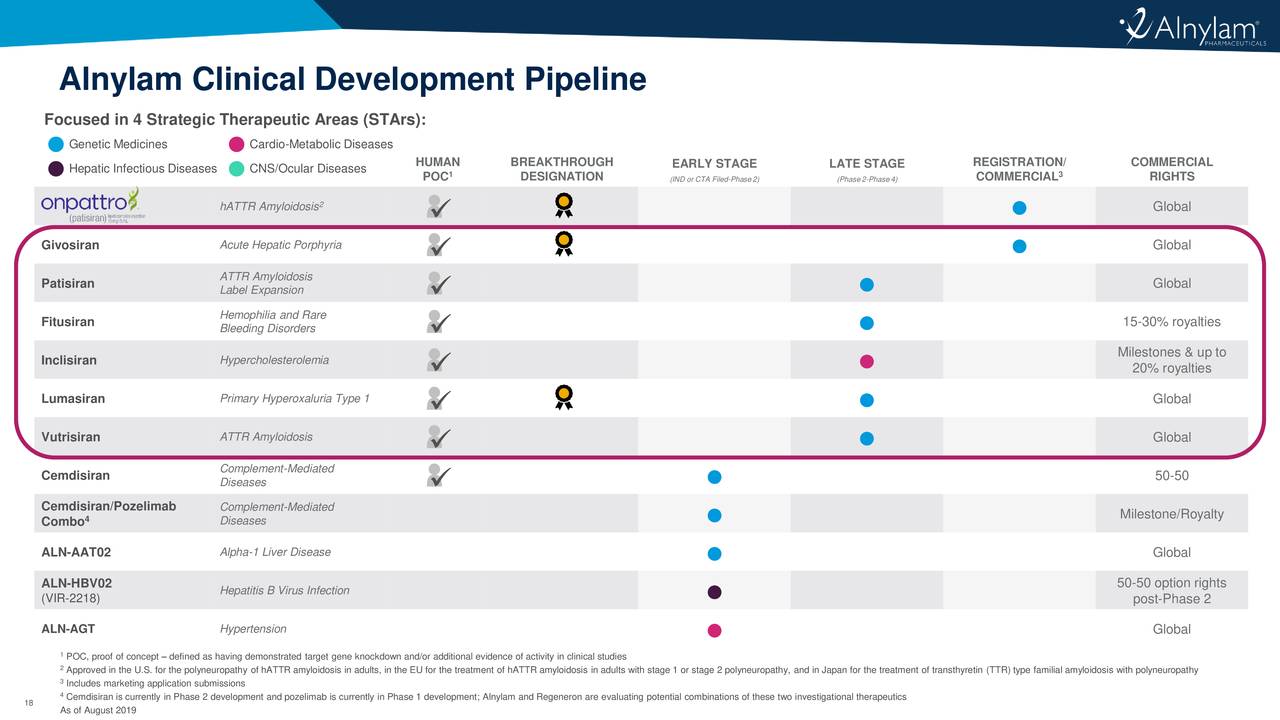Click the Human POC checkmark for Inclisiran
The width and height of the screenshot is (1280, 720).
point(438,360)
